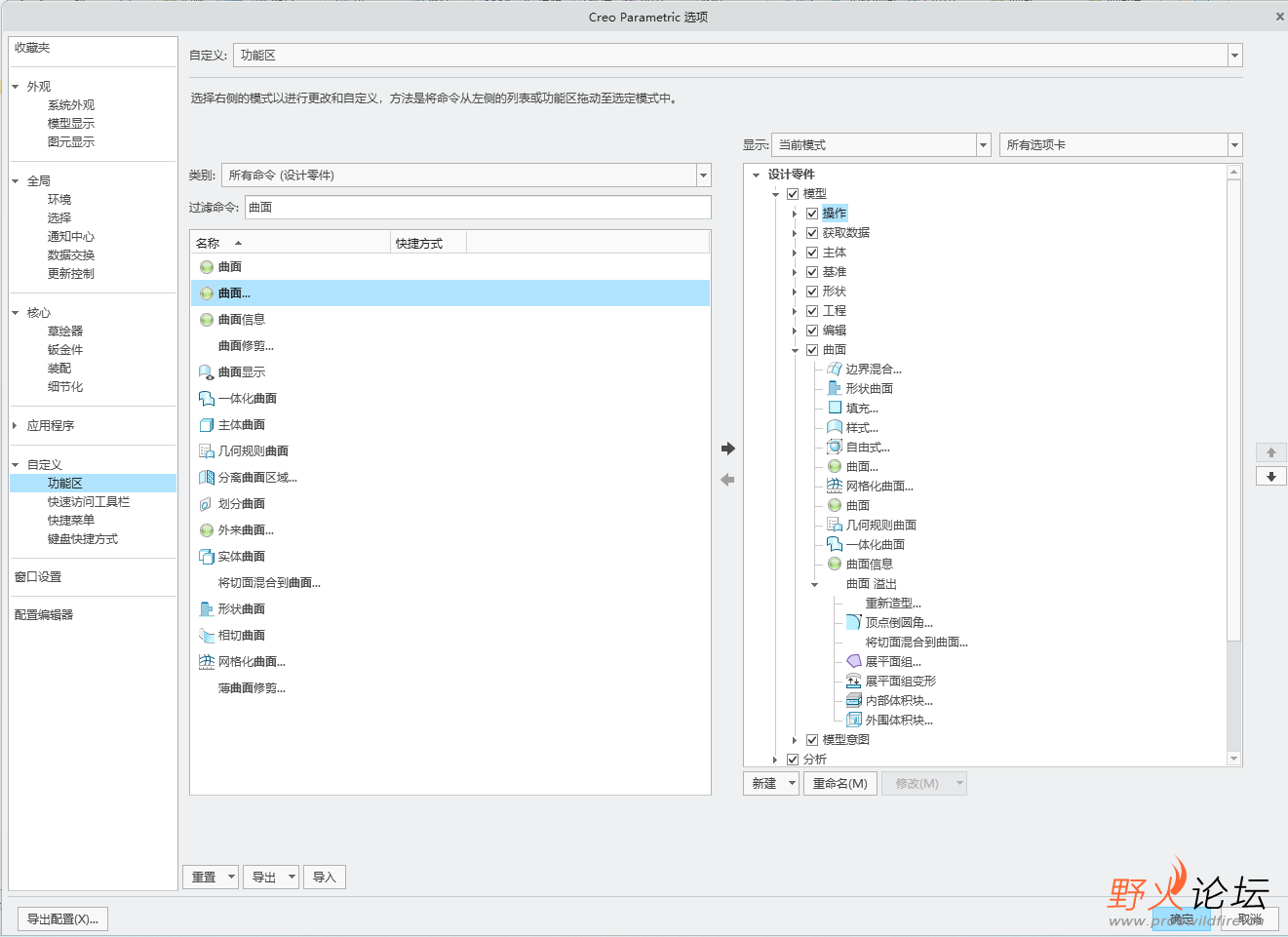
Task: Click the 过滤命令 filter input field
Action: click(478, 208)
